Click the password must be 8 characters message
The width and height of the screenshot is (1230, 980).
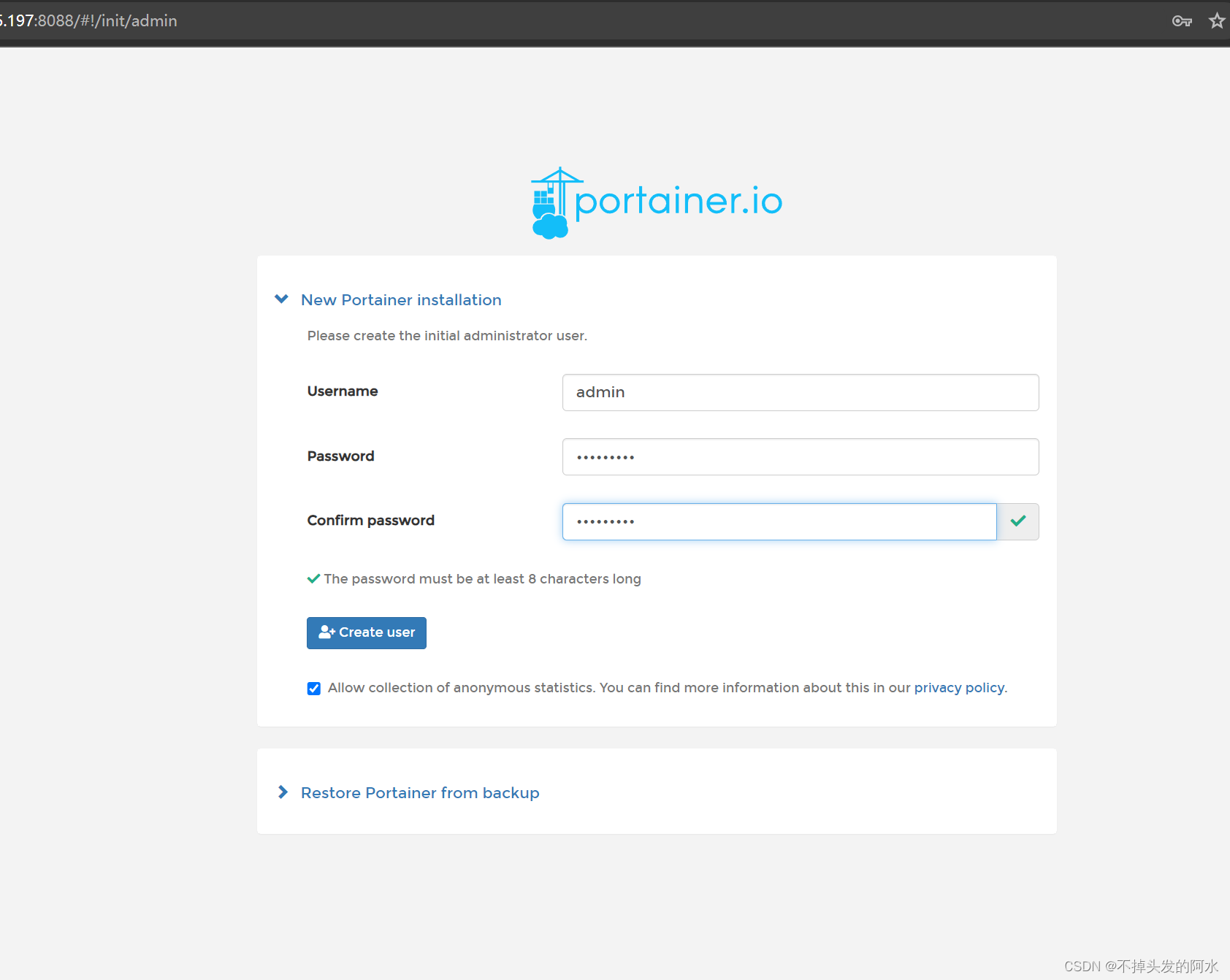tap(482, 579)
